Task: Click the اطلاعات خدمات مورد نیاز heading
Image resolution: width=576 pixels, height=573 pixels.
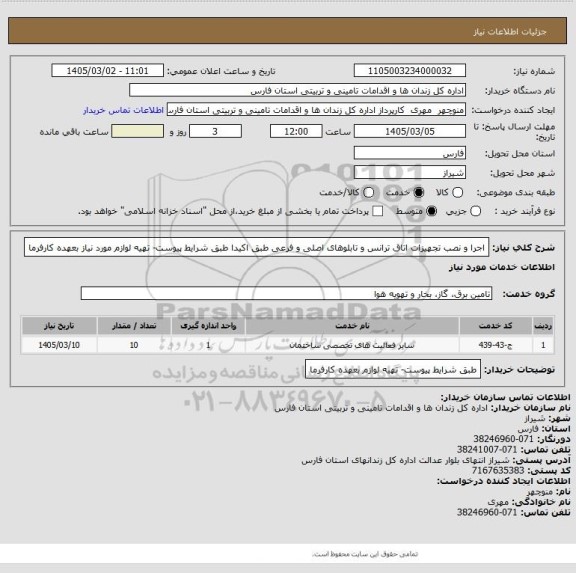Action: click(502, 267)
